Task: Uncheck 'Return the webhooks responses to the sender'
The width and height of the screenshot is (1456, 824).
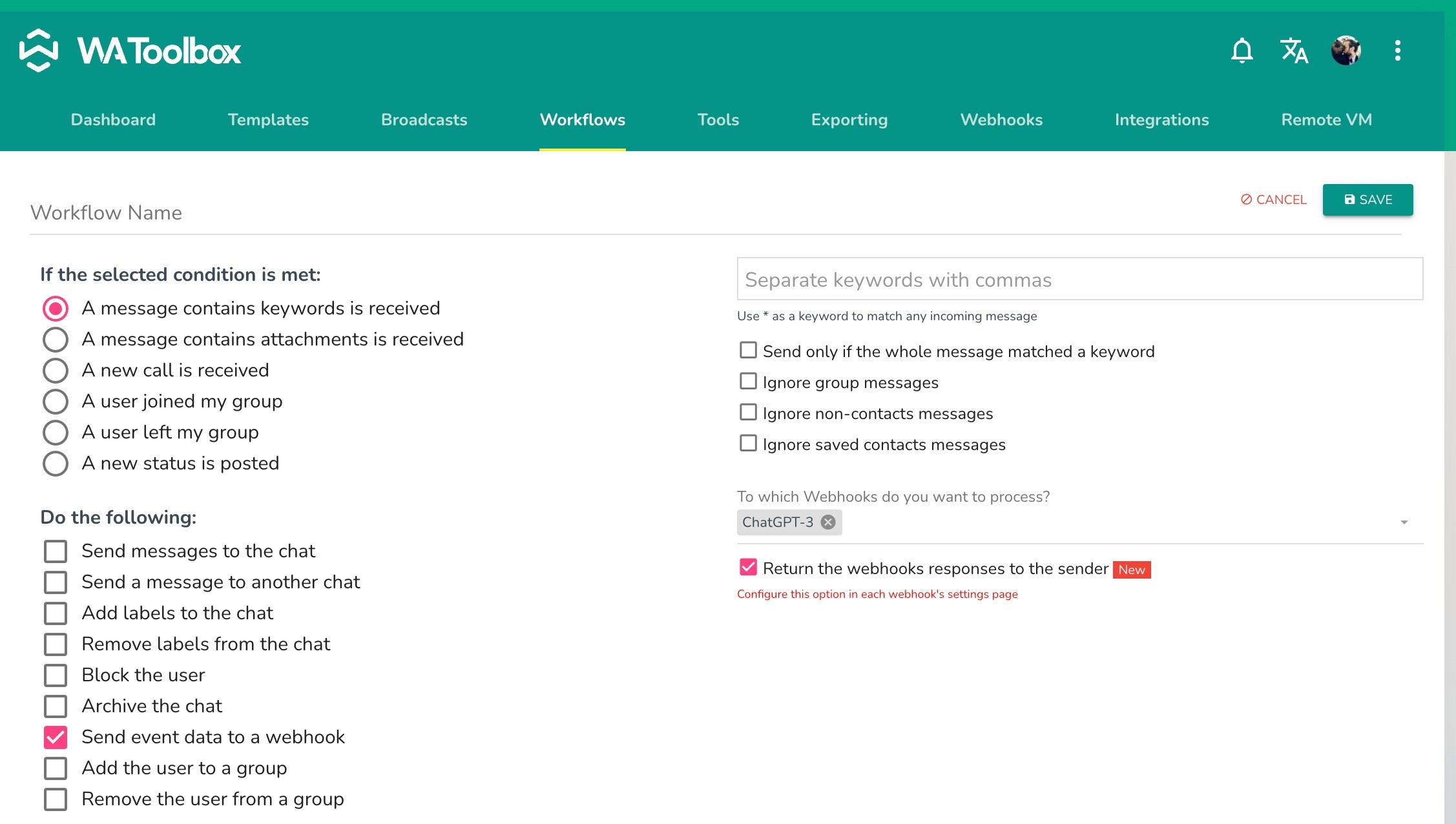Action: [748, 567]
